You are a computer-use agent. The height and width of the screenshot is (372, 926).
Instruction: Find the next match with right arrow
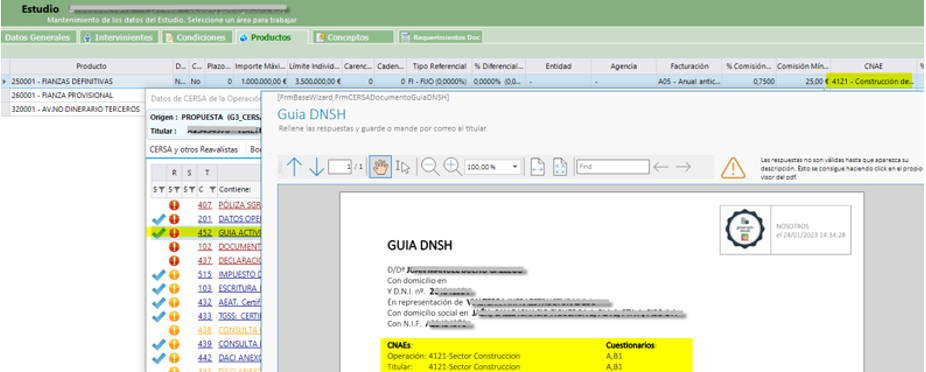pos(683,167)
